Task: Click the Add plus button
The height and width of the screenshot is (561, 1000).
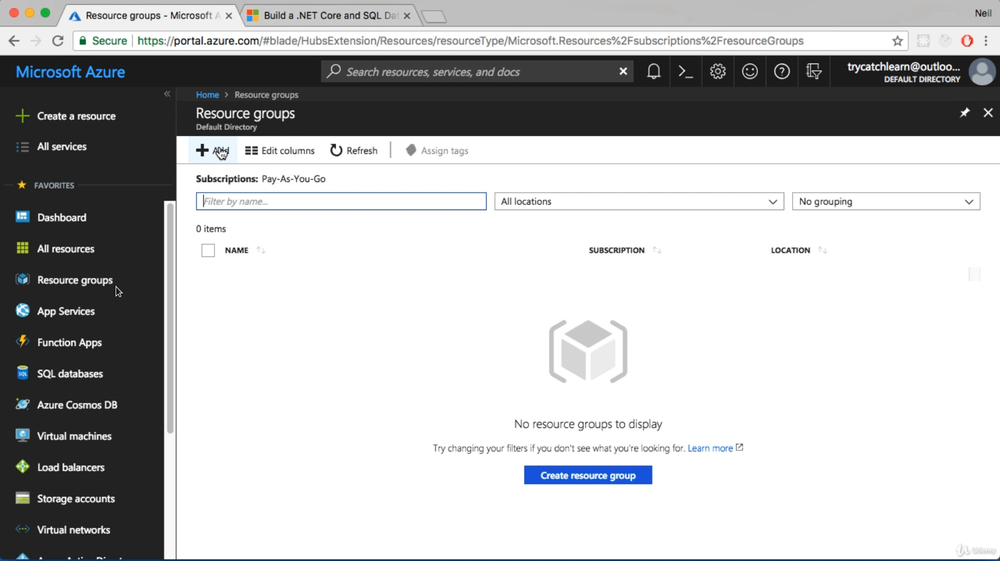Action: coord(212,150)
